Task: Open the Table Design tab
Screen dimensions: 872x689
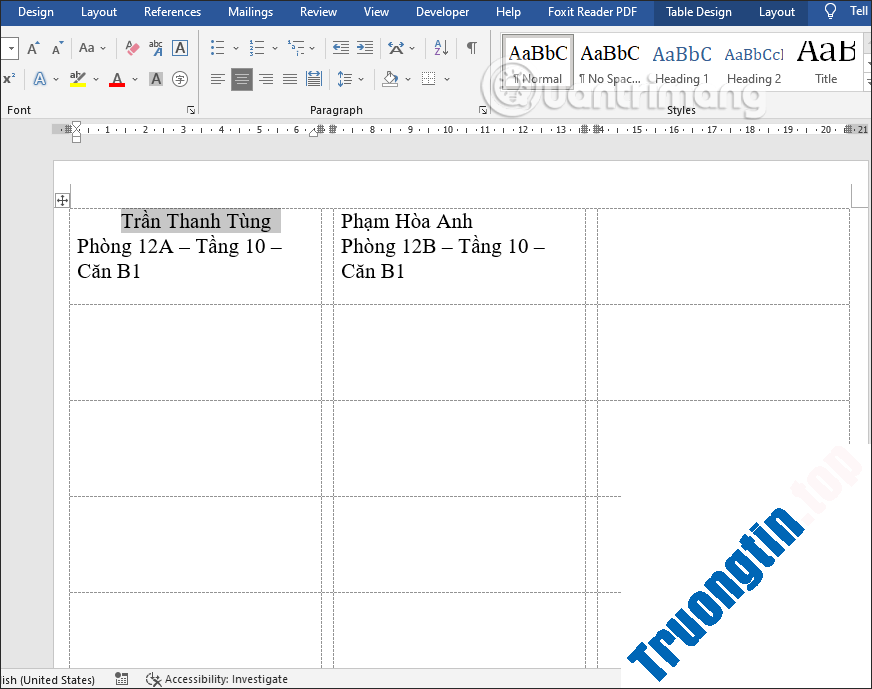Action: point(699,12)
